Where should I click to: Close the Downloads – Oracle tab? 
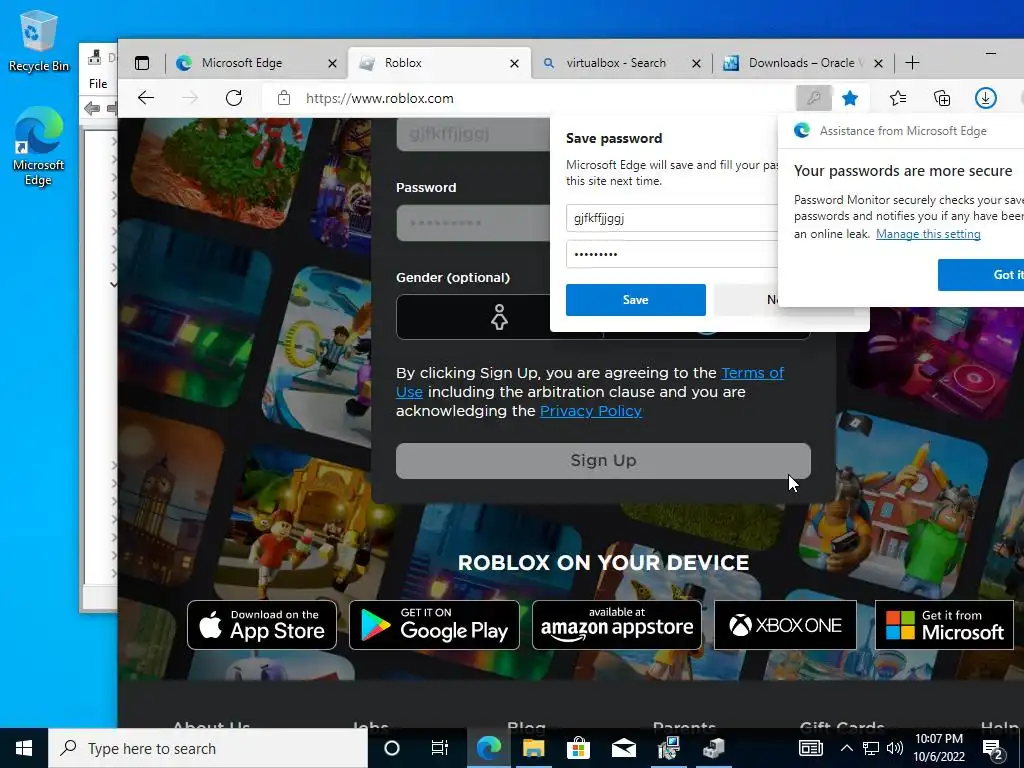point(878,63)
